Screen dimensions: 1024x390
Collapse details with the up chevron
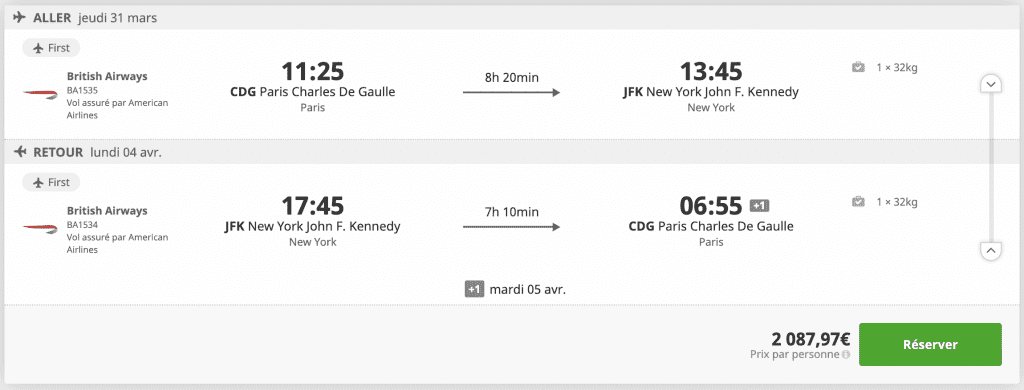tap(991, 250)
